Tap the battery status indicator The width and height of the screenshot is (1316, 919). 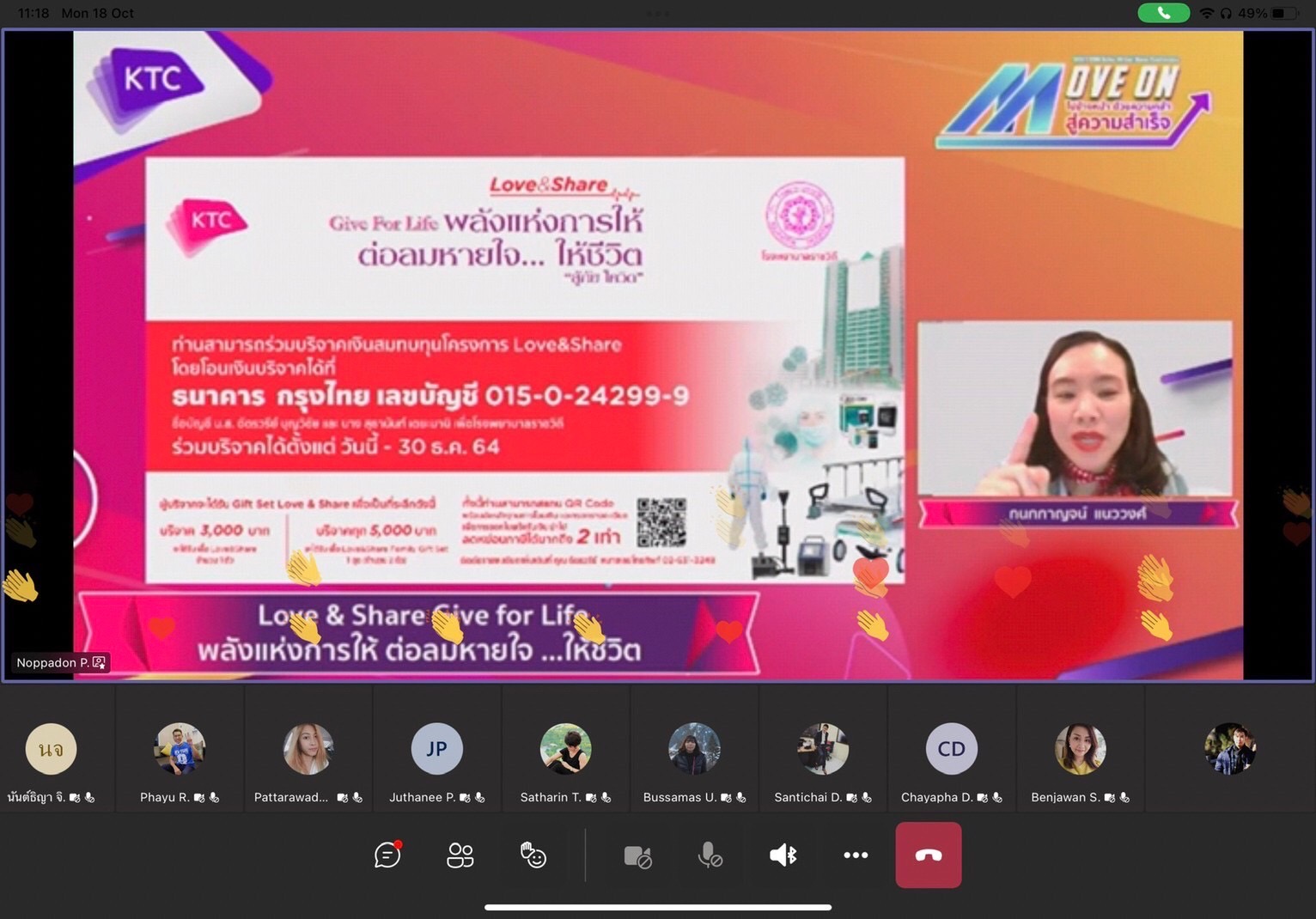click(1283, 13)
